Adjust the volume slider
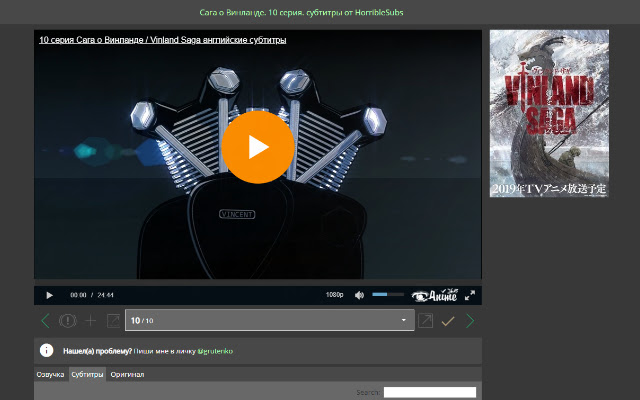Image resolution: width=640 pixels, height=400 pixels. pyautogui.click(x=388, y=294)
